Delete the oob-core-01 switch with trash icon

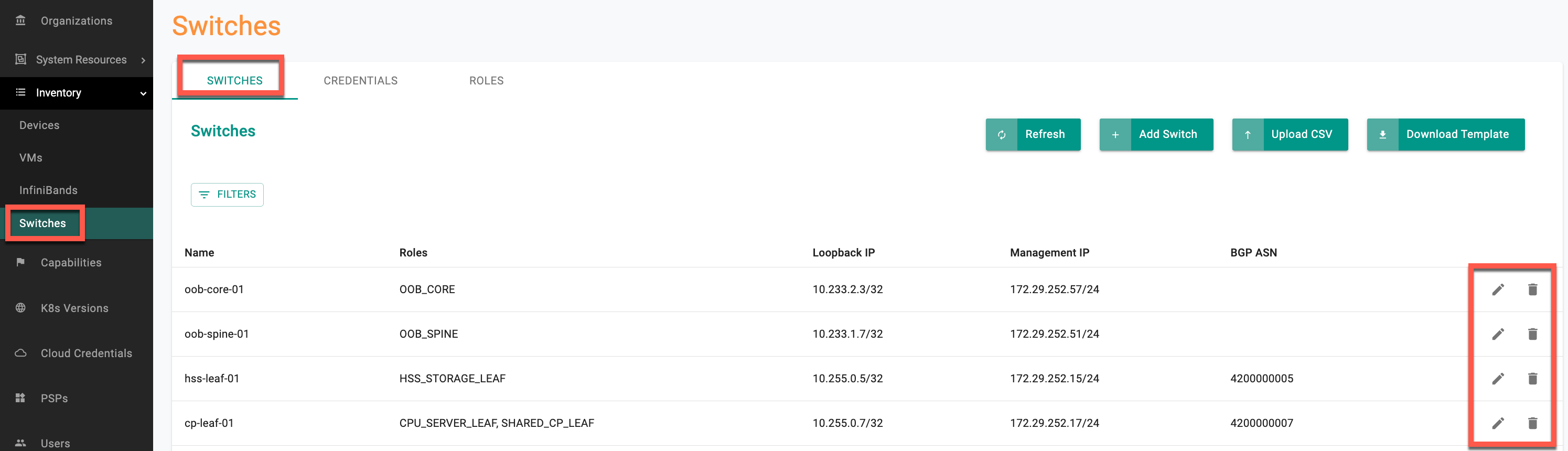(1533, 289)
